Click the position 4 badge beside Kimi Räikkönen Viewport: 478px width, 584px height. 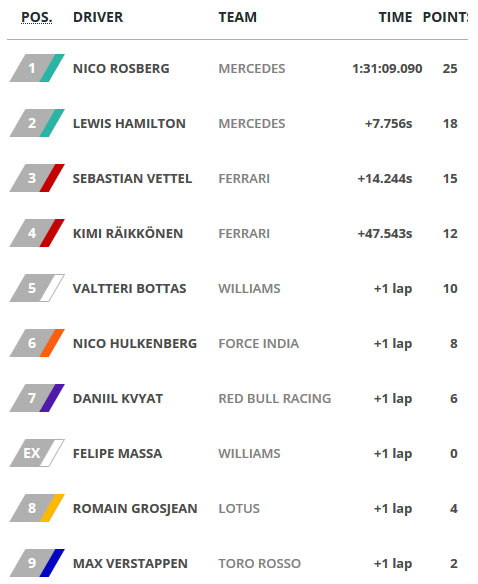[x=37, y=233]
